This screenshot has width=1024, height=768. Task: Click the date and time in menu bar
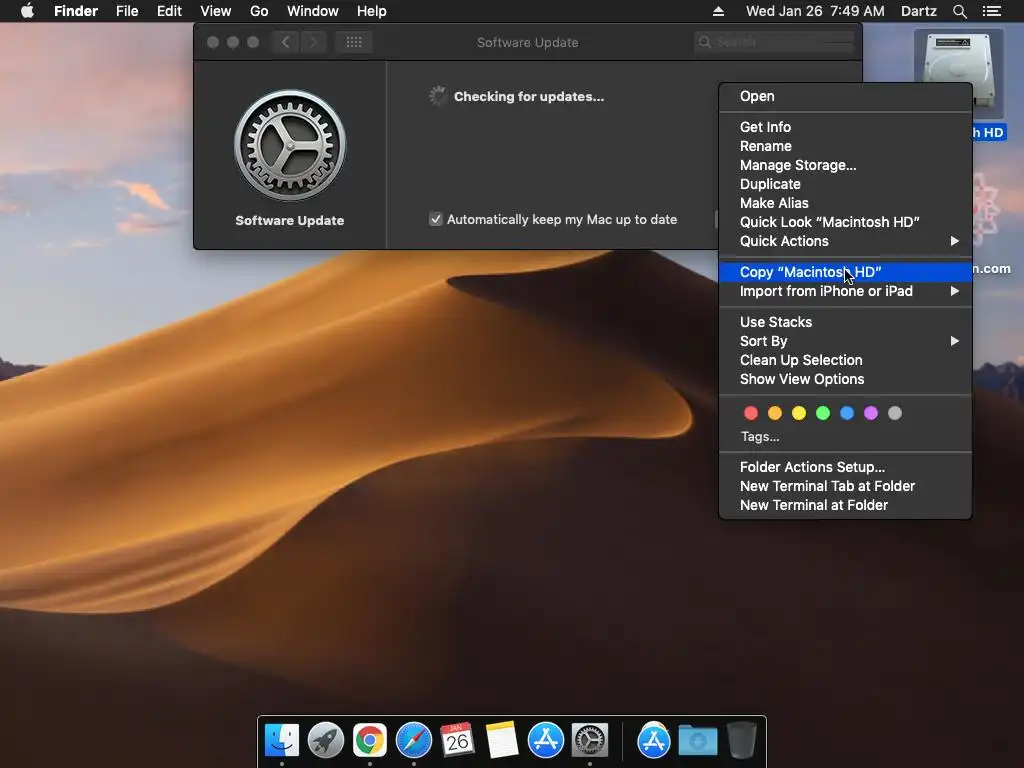click(x=815, y=11)
